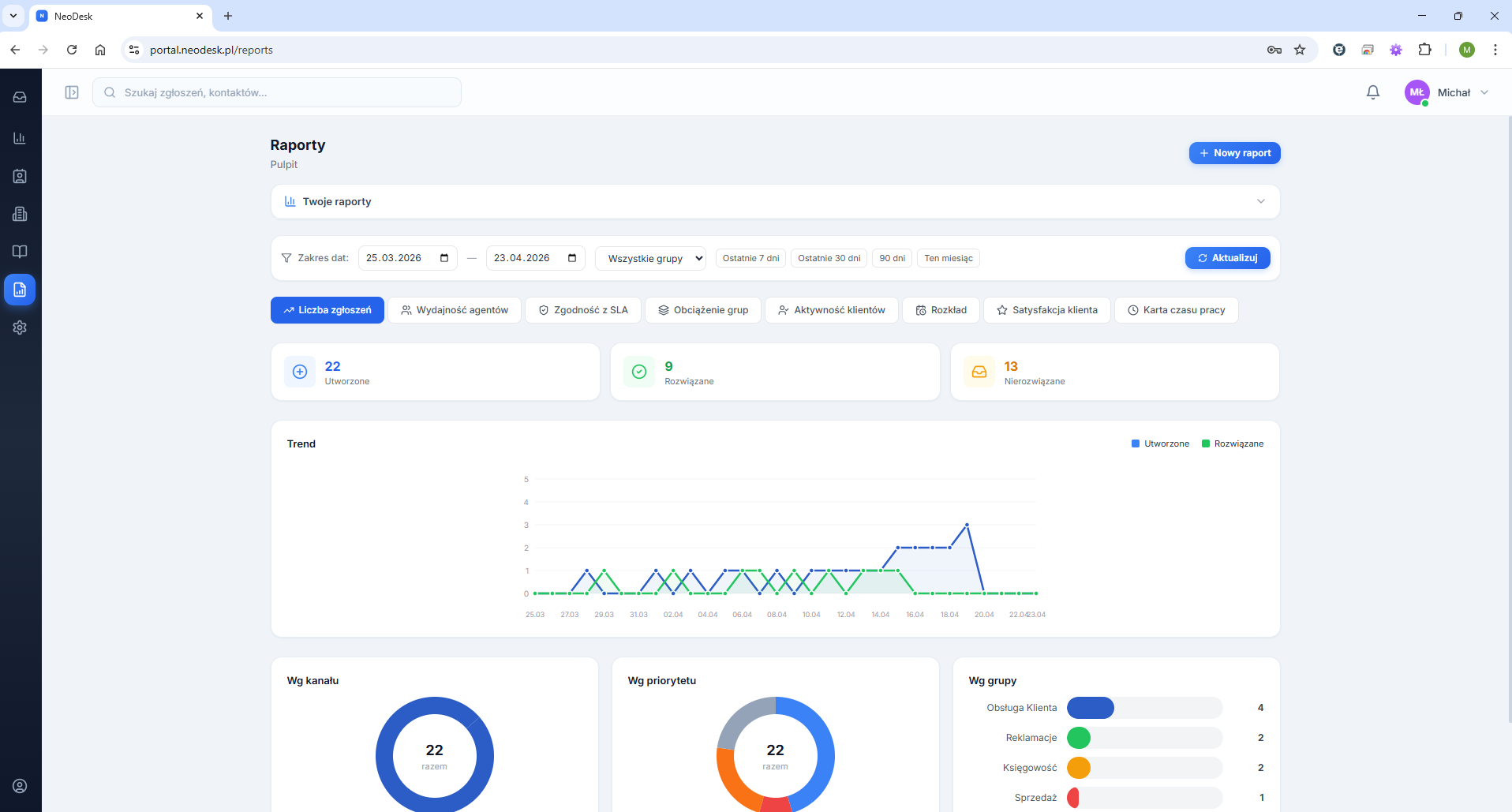
Task: Open the browser extensions puzzle icon
Action: point(1424,50)
